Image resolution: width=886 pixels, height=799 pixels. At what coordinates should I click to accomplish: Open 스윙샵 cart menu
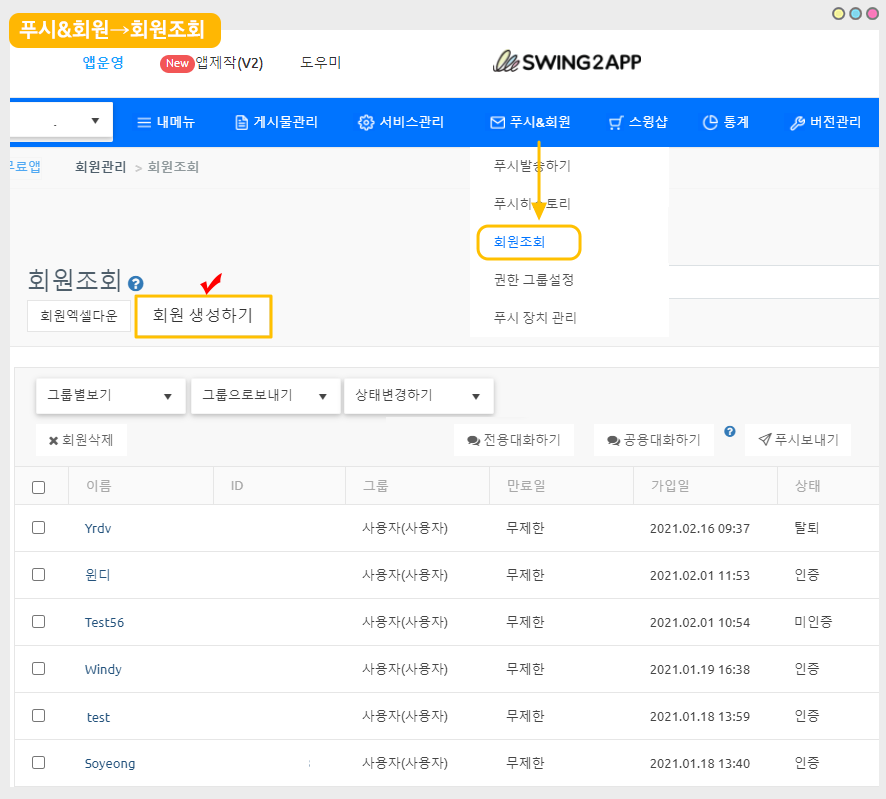pos(637,122)
